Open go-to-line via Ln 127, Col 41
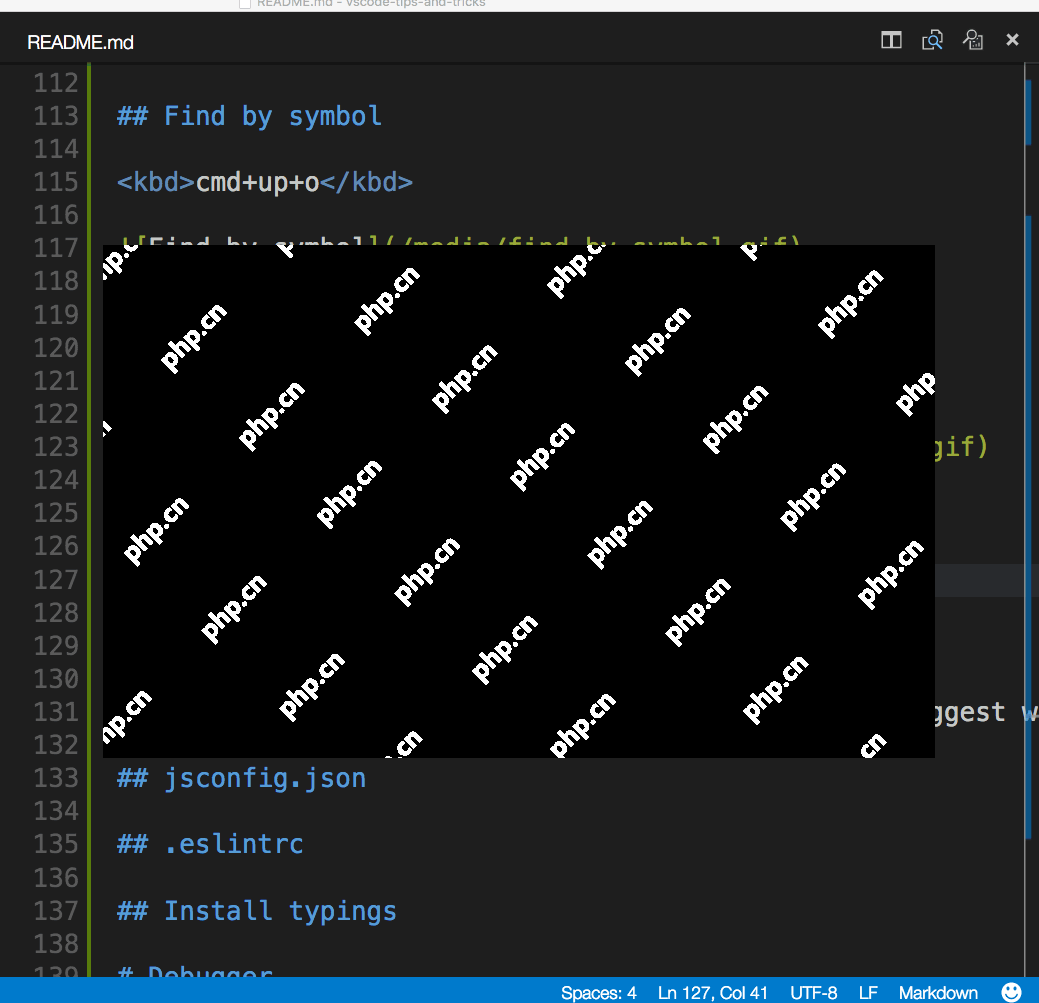1039x1003 pixels. pyautogui.click(x=712, y=992)
